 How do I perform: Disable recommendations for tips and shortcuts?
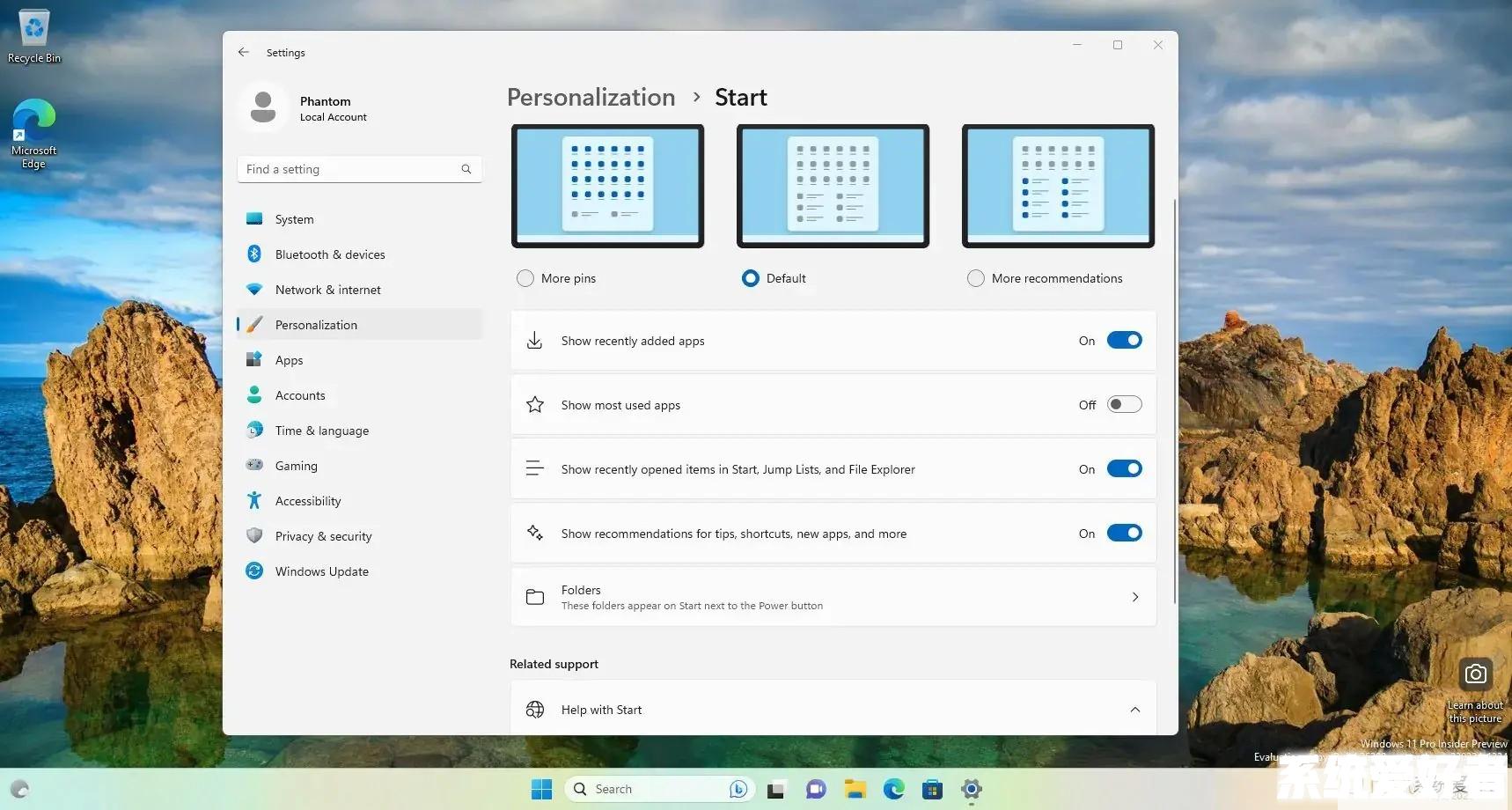pos(1124,534)
